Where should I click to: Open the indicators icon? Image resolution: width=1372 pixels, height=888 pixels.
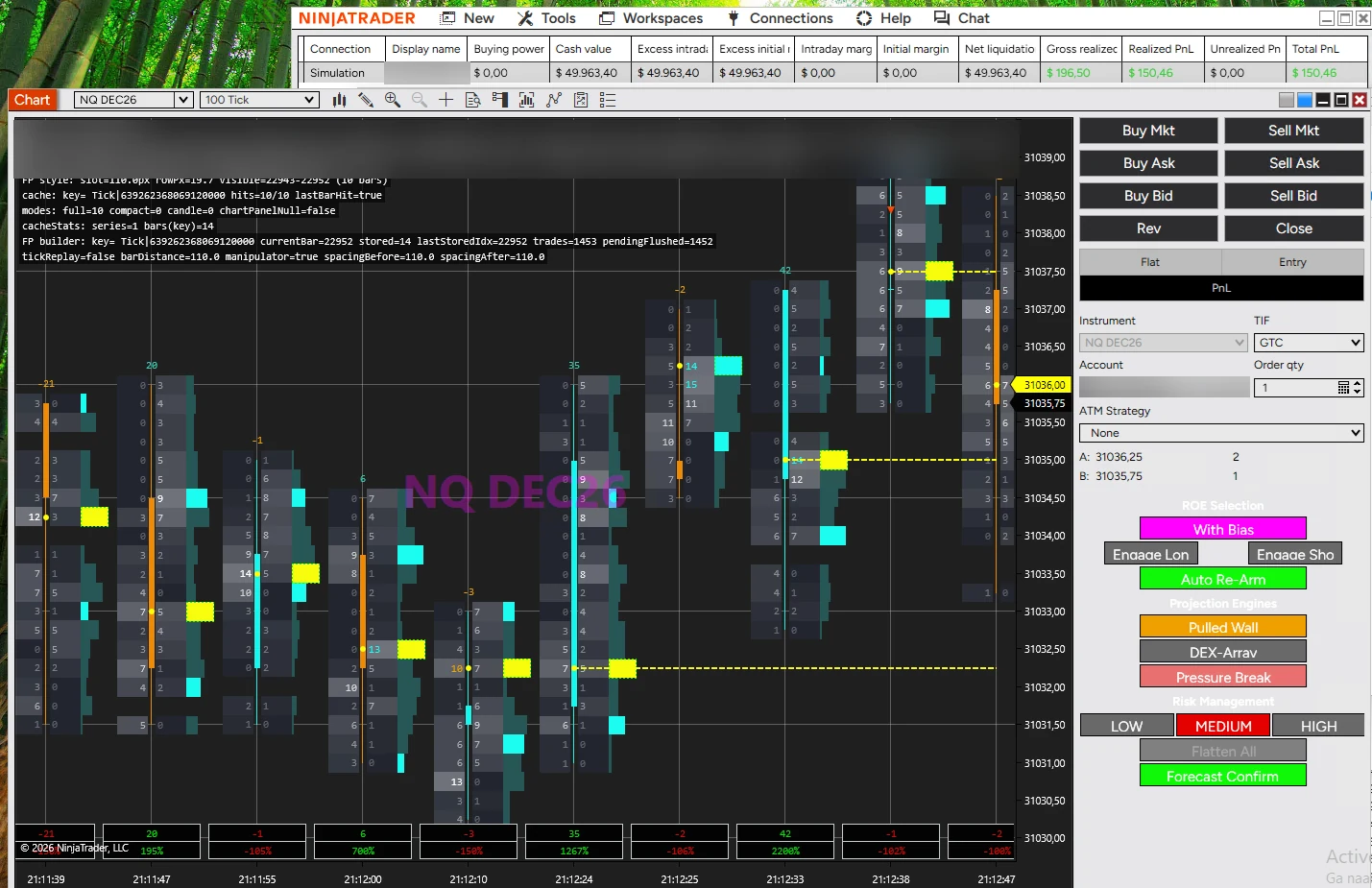point(526,100)
